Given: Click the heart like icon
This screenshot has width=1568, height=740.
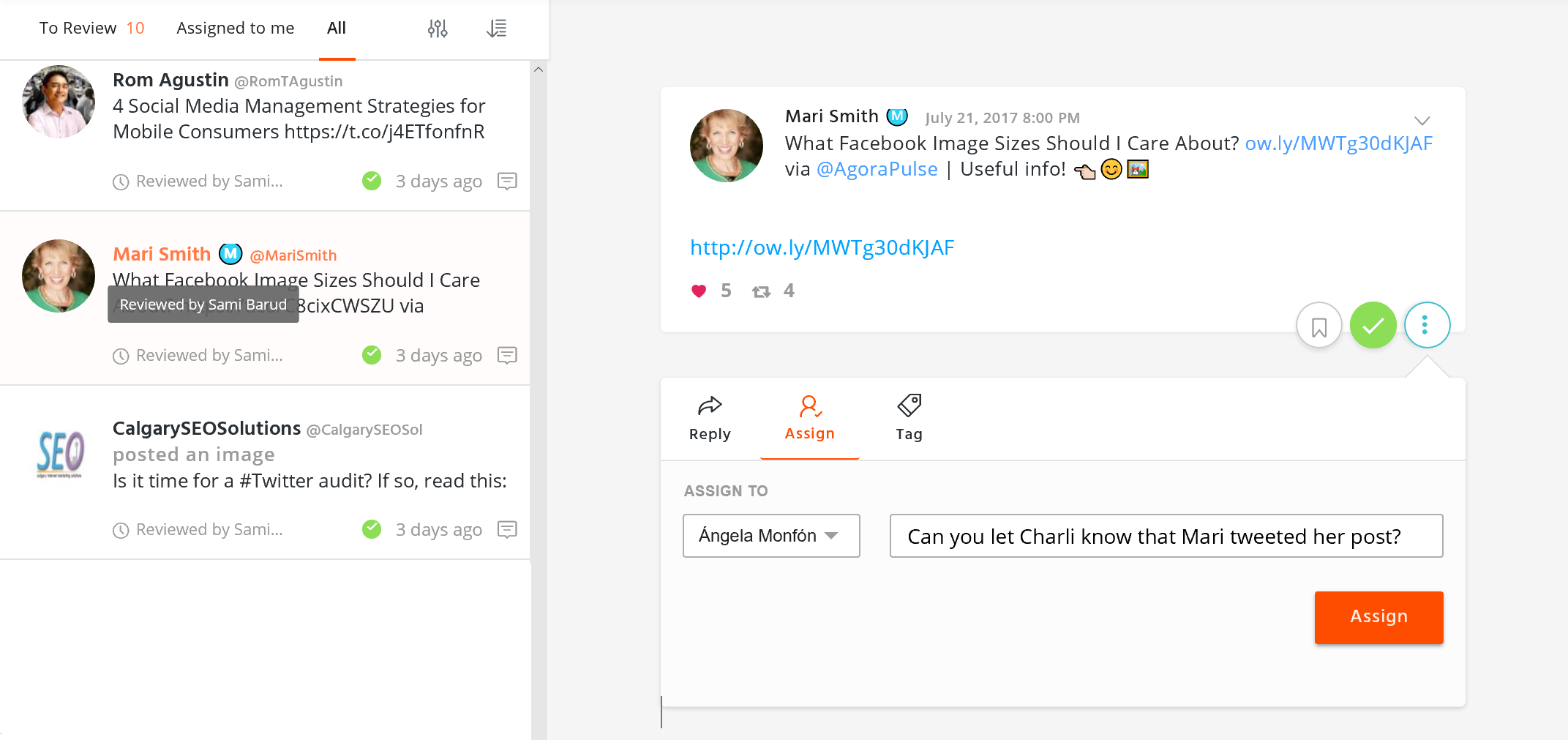Looking at the screenshot, I should (x=699, y=291).
